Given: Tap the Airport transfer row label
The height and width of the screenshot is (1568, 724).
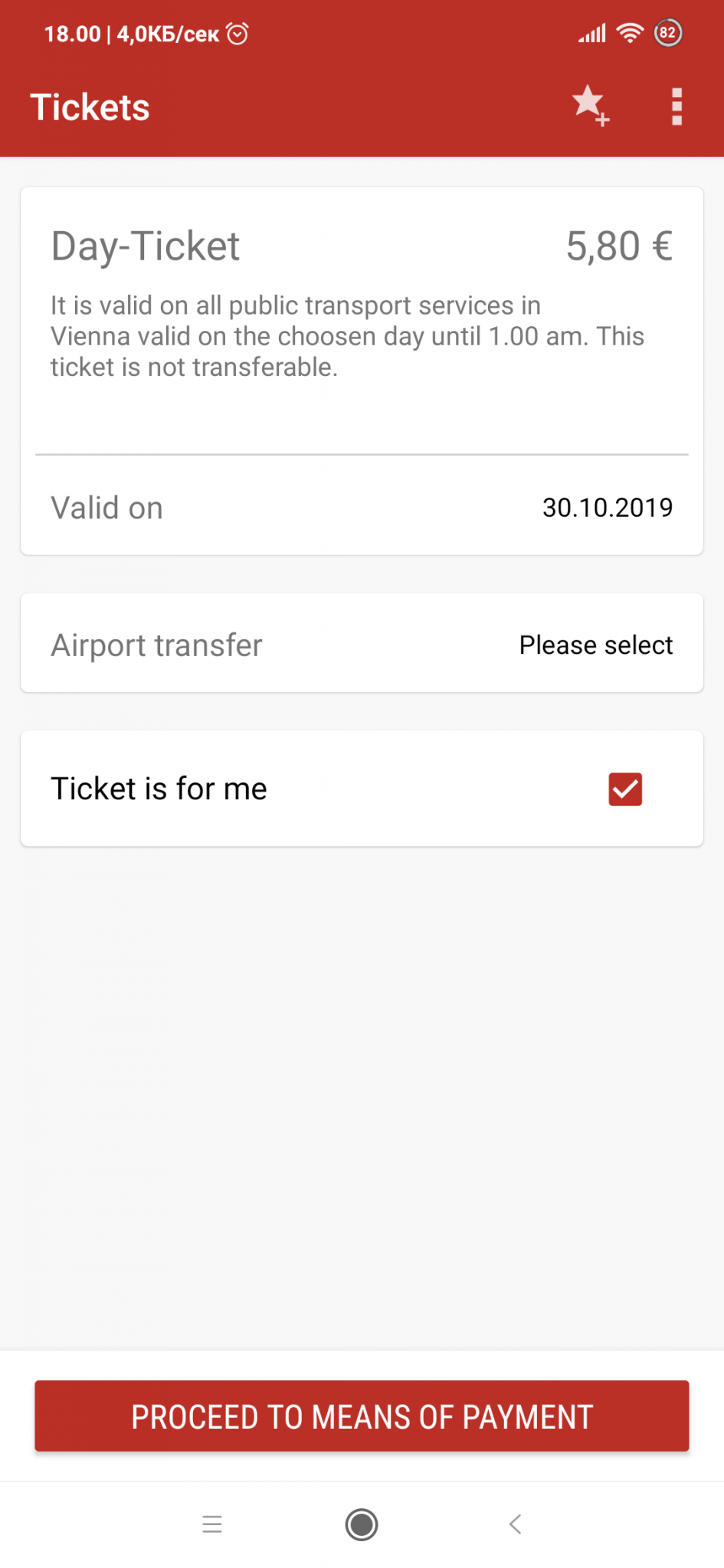Looking at the screenshot, I should (x=157, y=645).
